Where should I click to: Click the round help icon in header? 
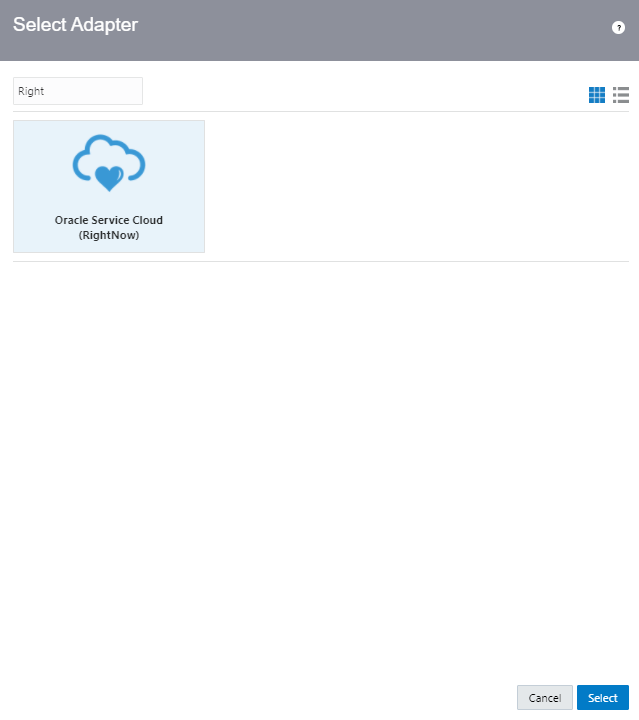pos(618,28)
